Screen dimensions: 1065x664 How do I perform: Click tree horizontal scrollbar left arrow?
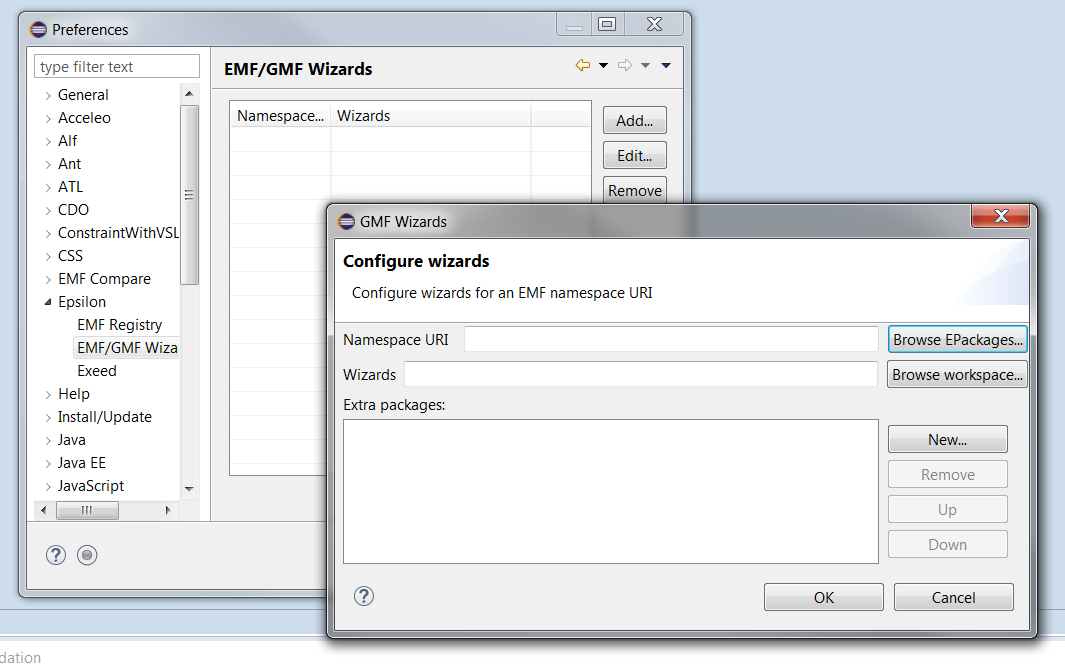point(43,510)
